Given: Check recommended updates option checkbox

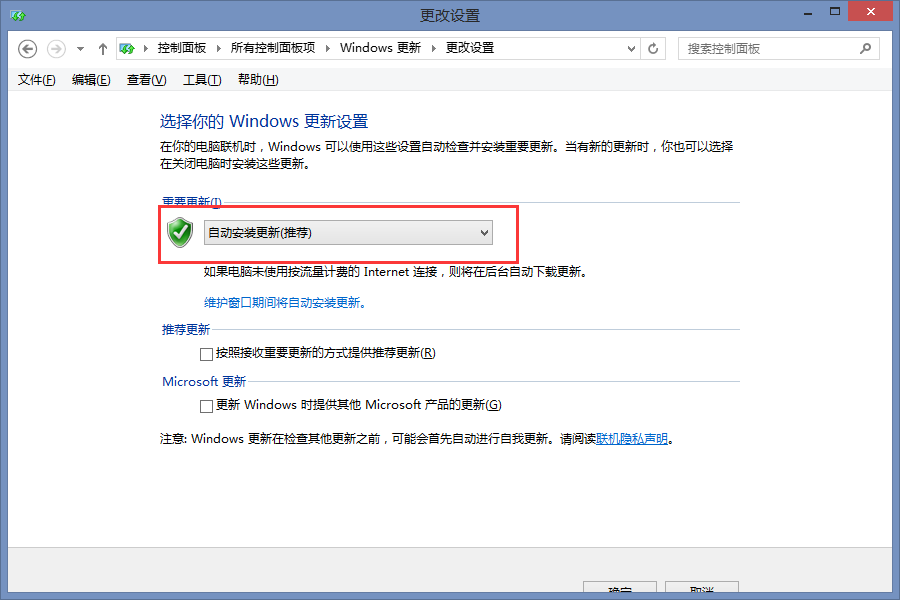Looking at the screenshot, I should 207,354.
